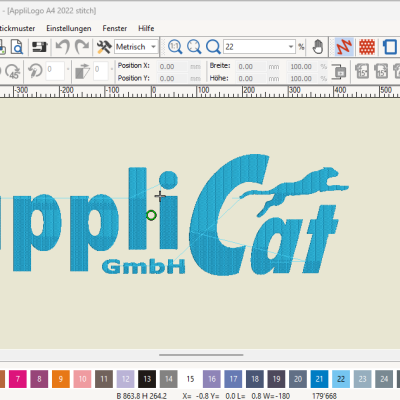Select color swatch 8

click(x=39, y=379)
